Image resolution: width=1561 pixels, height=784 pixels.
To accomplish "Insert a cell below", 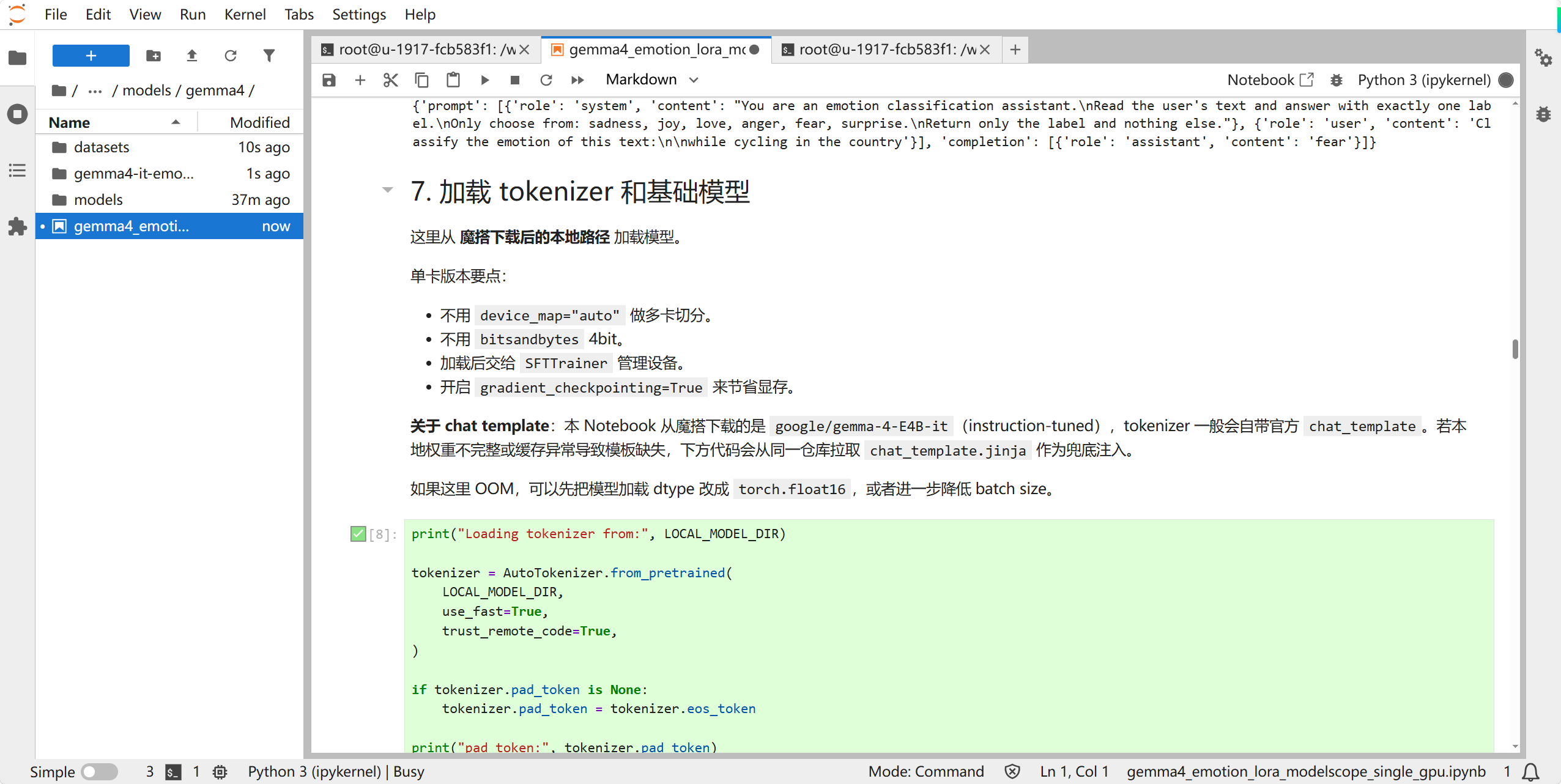I will tap(360, 80).
